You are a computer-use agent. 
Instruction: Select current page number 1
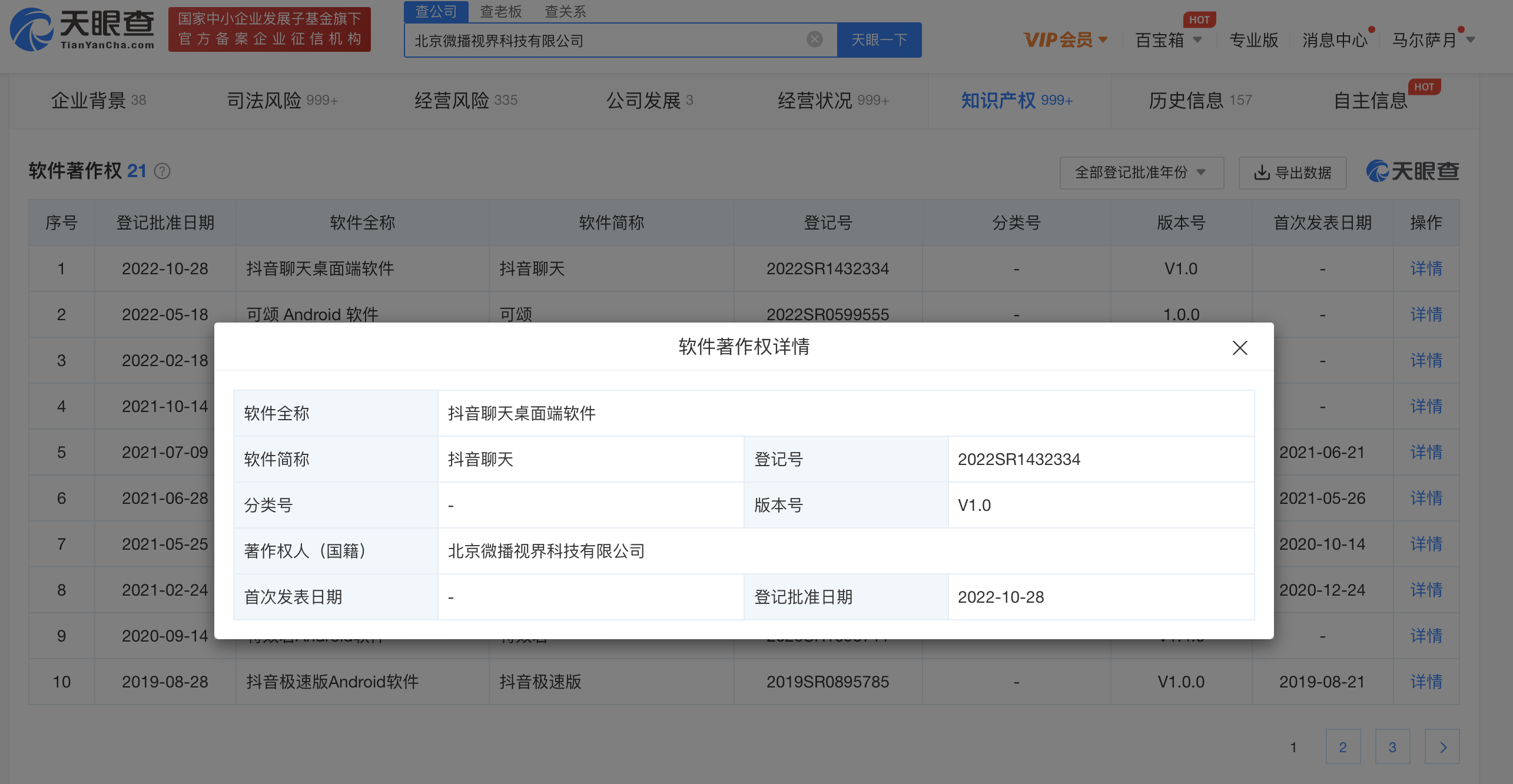point(1293,747)
